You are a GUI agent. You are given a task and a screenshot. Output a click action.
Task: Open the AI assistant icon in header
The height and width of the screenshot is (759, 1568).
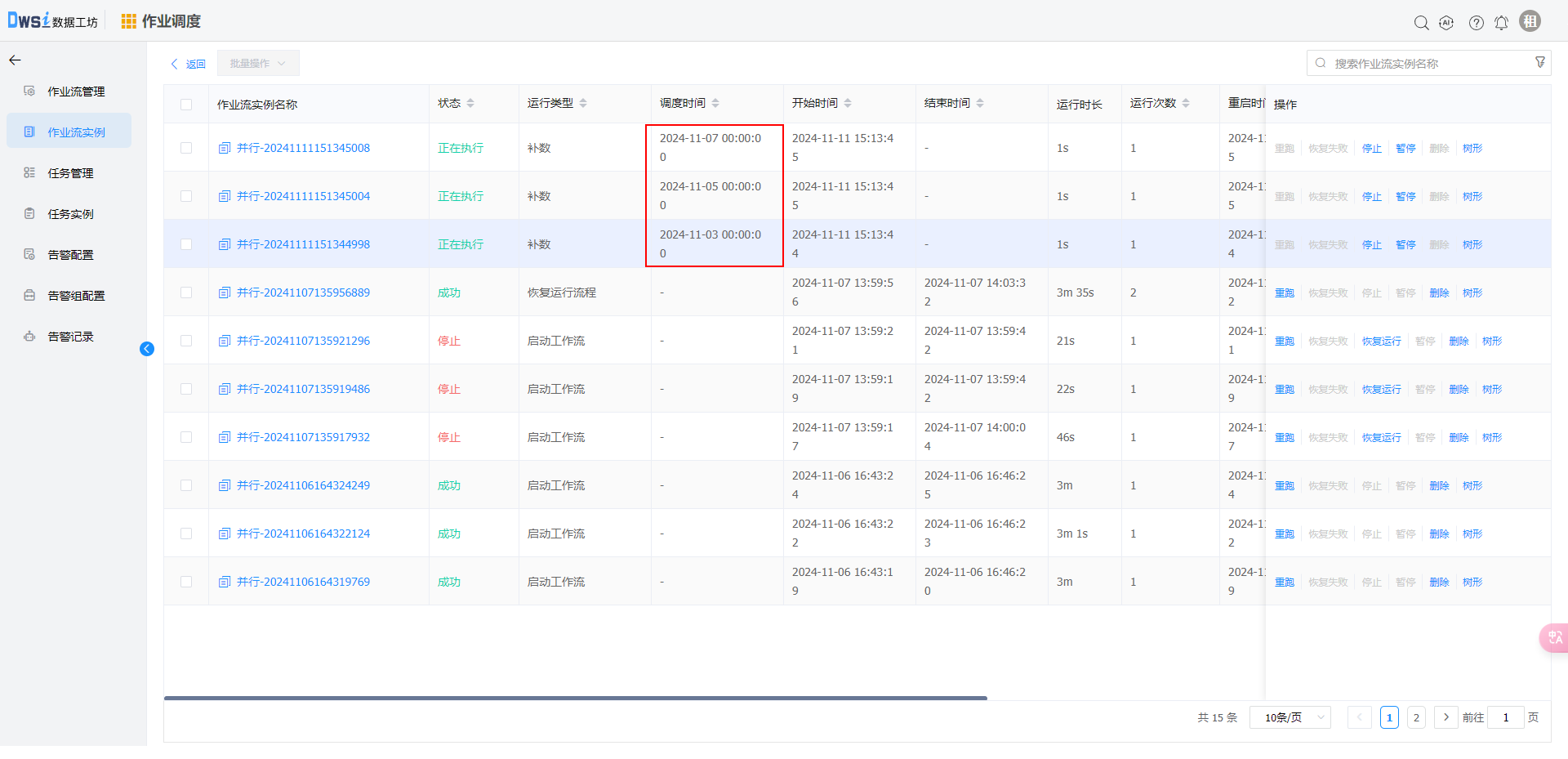pyautogui.click(x=1446, y=23)
